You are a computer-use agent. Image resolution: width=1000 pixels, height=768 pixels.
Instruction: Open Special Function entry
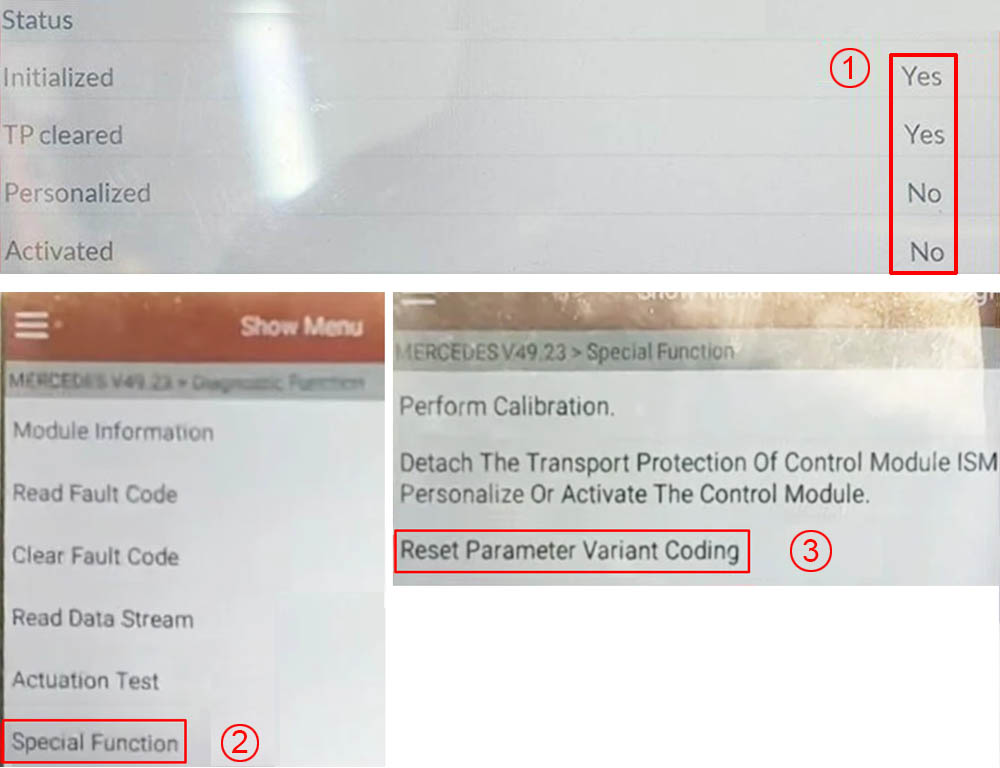[95, 742]
